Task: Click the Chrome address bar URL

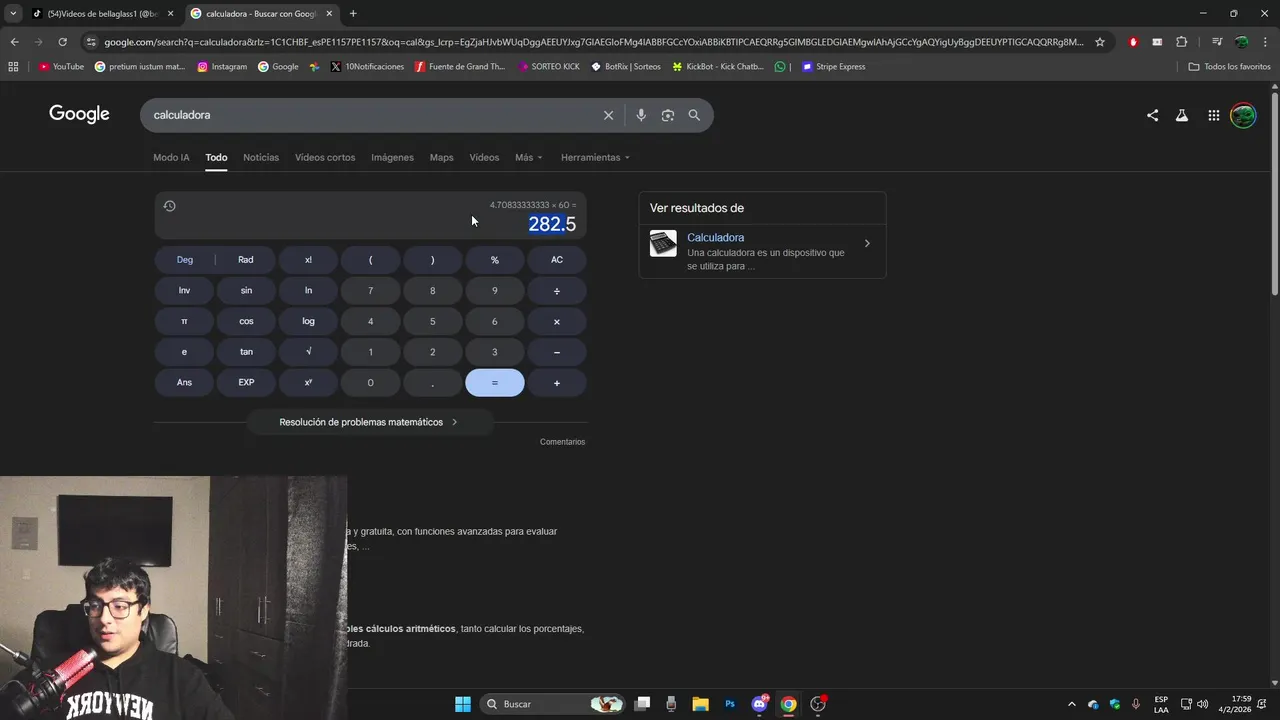Action: point(593,42)
